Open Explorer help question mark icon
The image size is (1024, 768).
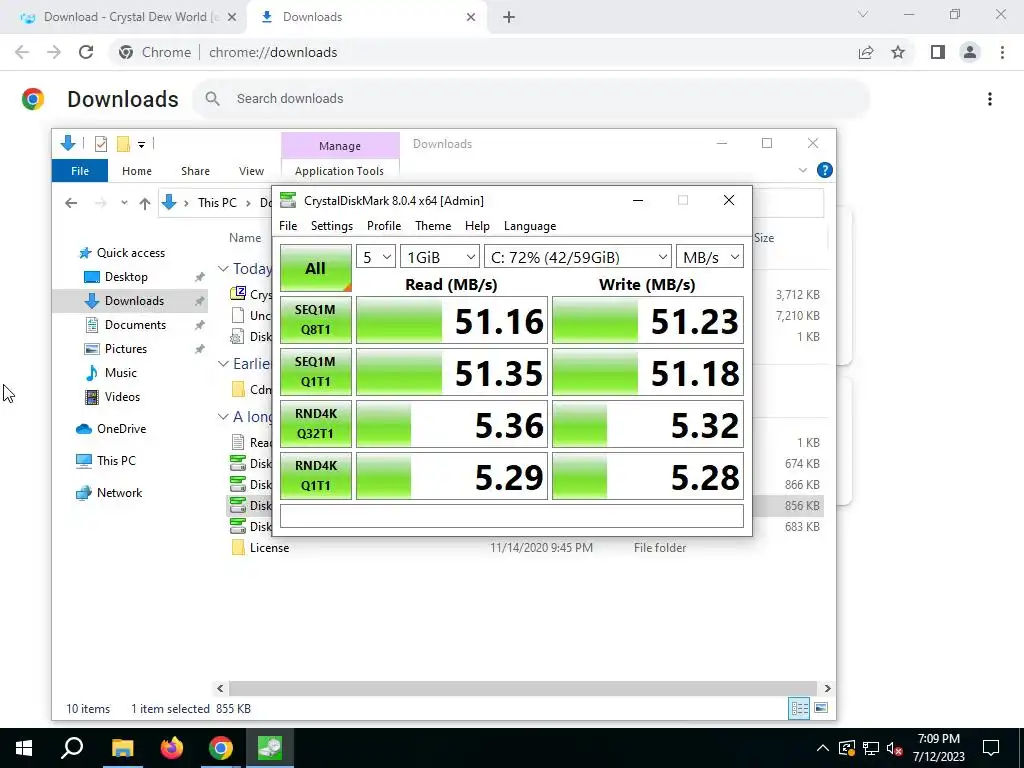point(825,170)
